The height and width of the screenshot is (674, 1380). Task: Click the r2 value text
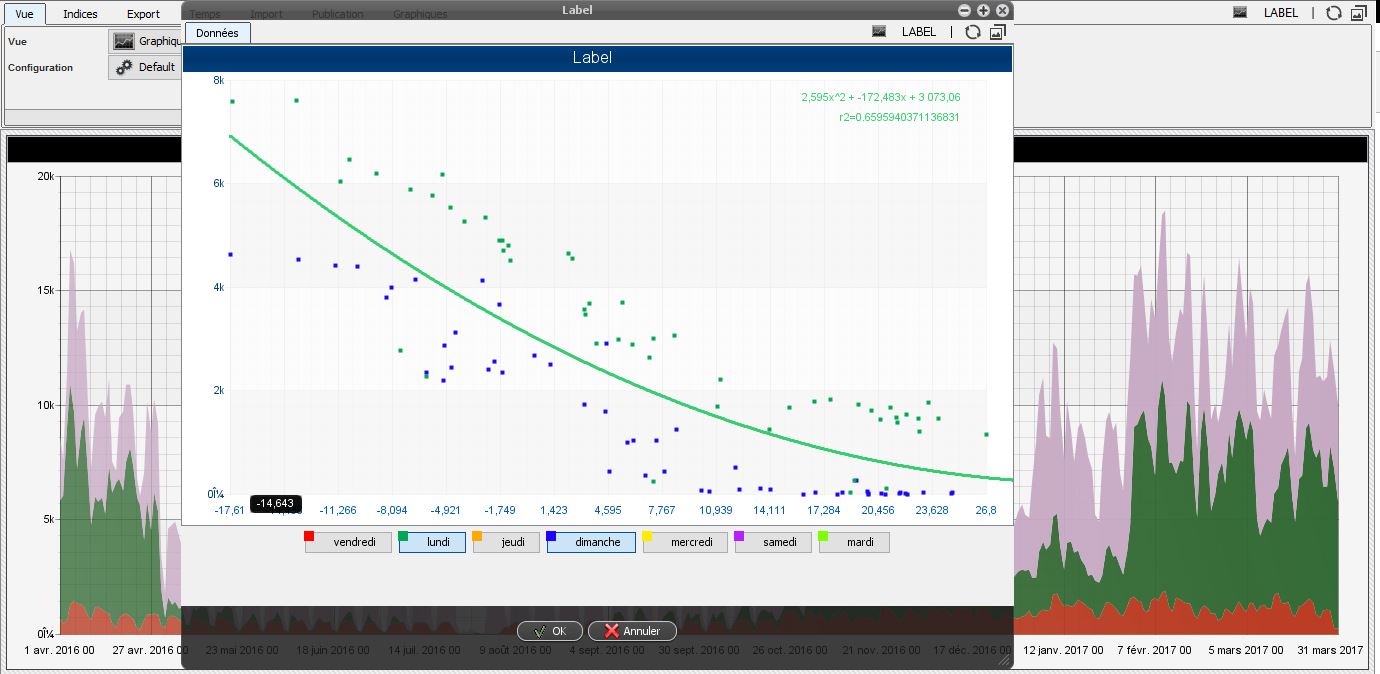[x=900, y=117]
